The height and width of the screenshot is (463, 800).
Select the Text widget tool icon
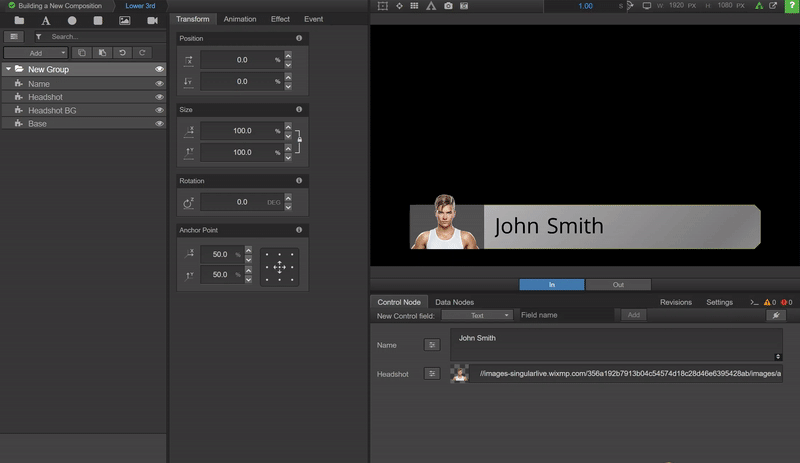(x=46, y=20)
